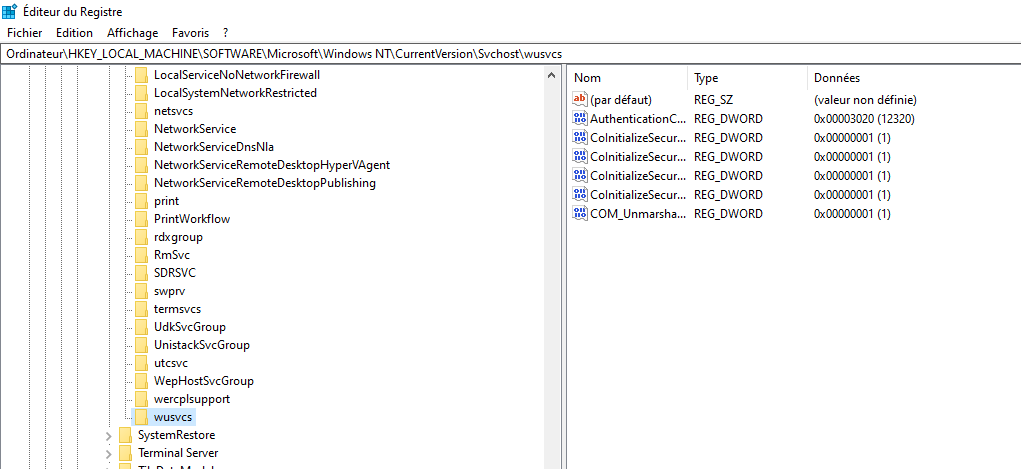This screenshot has height=469, width=1021.
Task: Click the '(valeur non définie)' data cell
Action: pyautogui.click(x=865, y=100)
